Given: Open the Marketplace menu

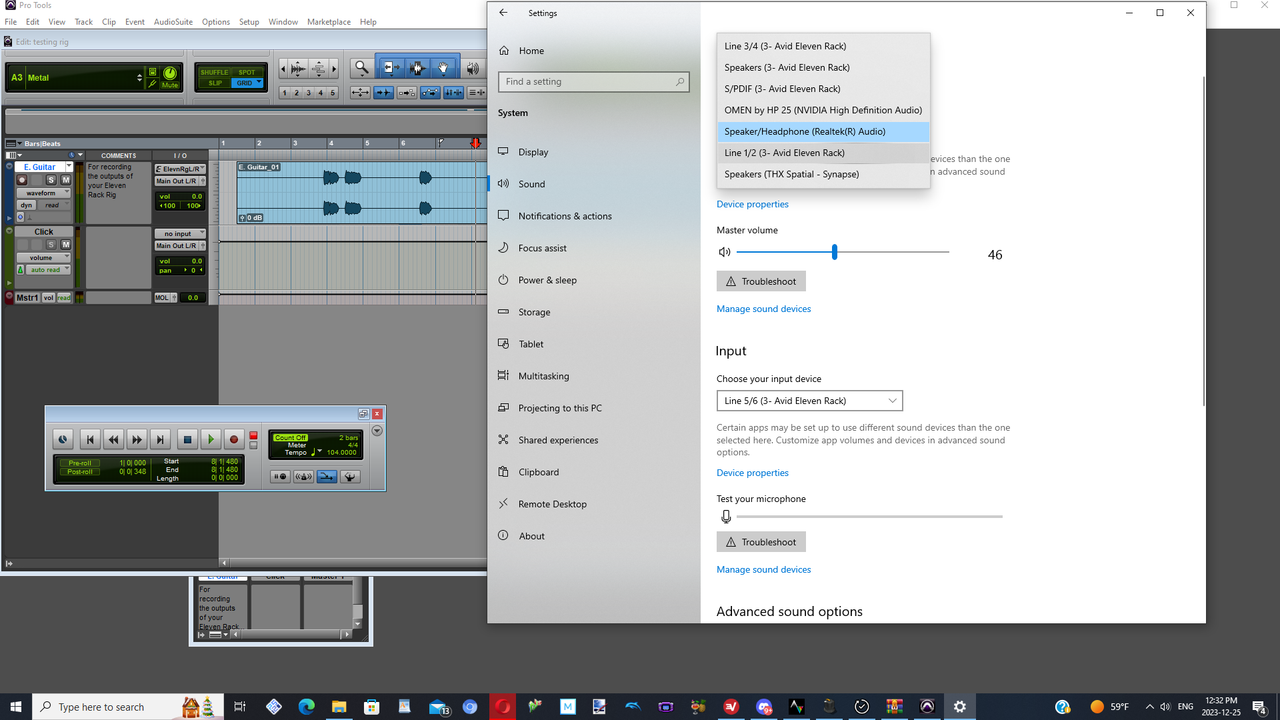Looking at the screenshot, I should [329, 21].
